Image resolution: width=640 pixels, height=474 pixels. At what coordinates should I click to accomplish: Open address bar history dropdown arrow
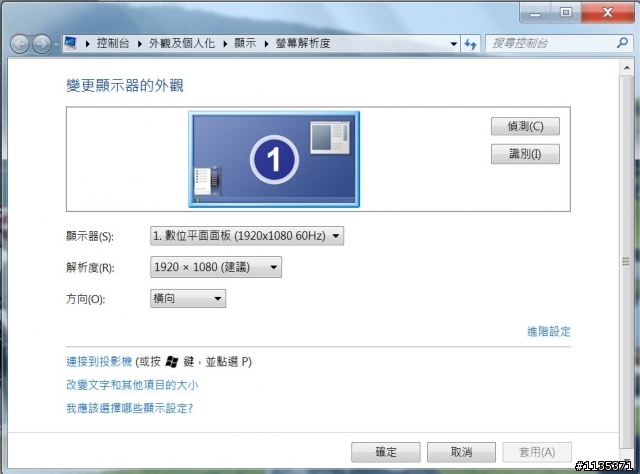[453, 44]
